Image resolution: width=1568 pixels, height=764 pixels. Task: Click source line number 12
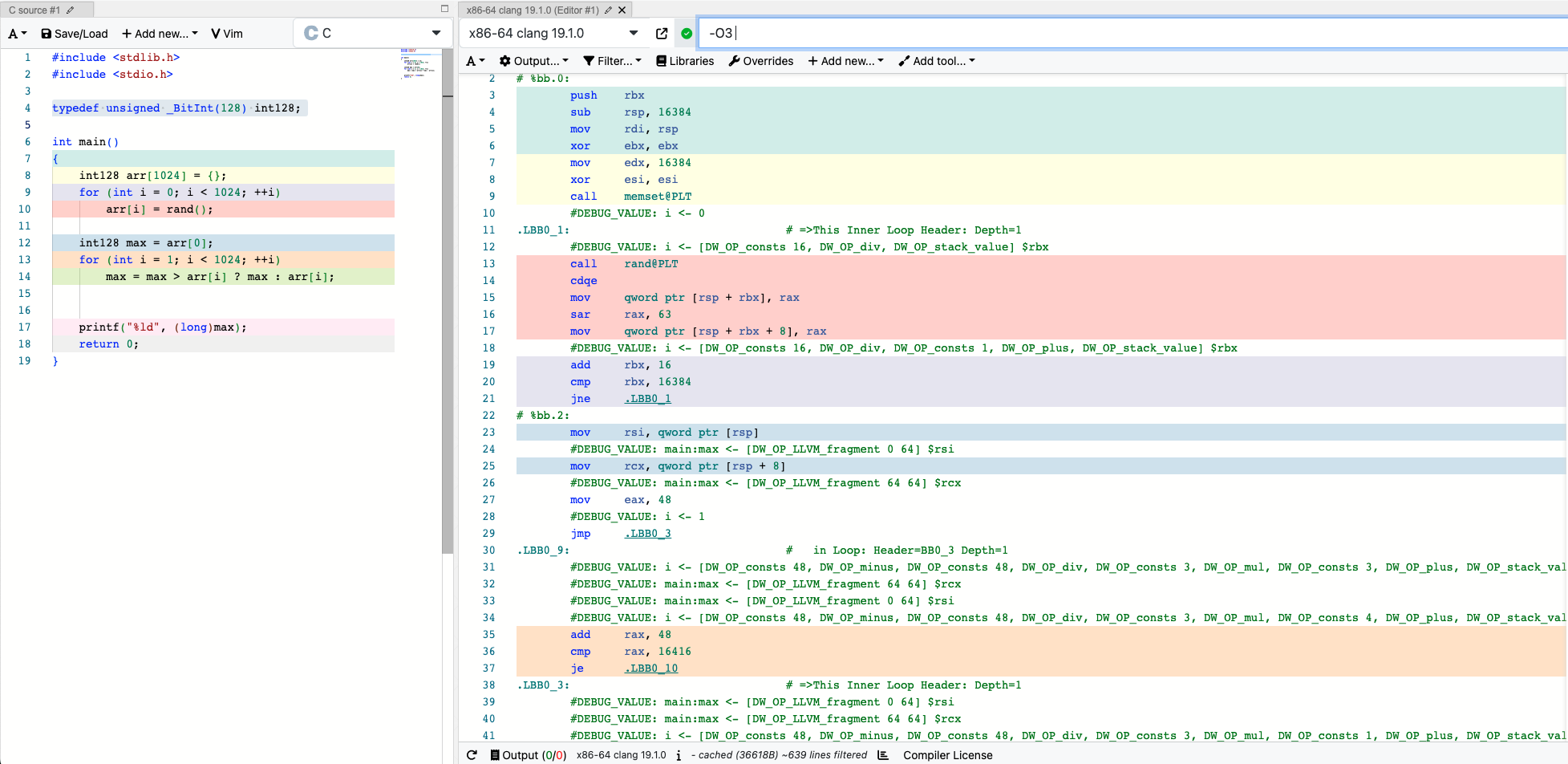click(x=25, y=243)
